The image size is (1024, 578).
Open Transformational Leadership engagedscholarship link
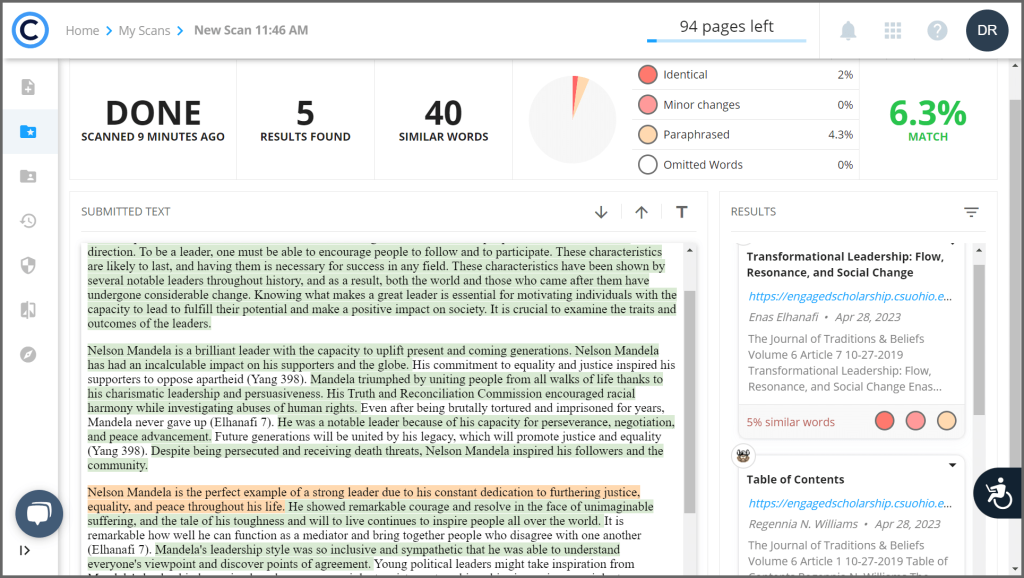click(850, 296)
